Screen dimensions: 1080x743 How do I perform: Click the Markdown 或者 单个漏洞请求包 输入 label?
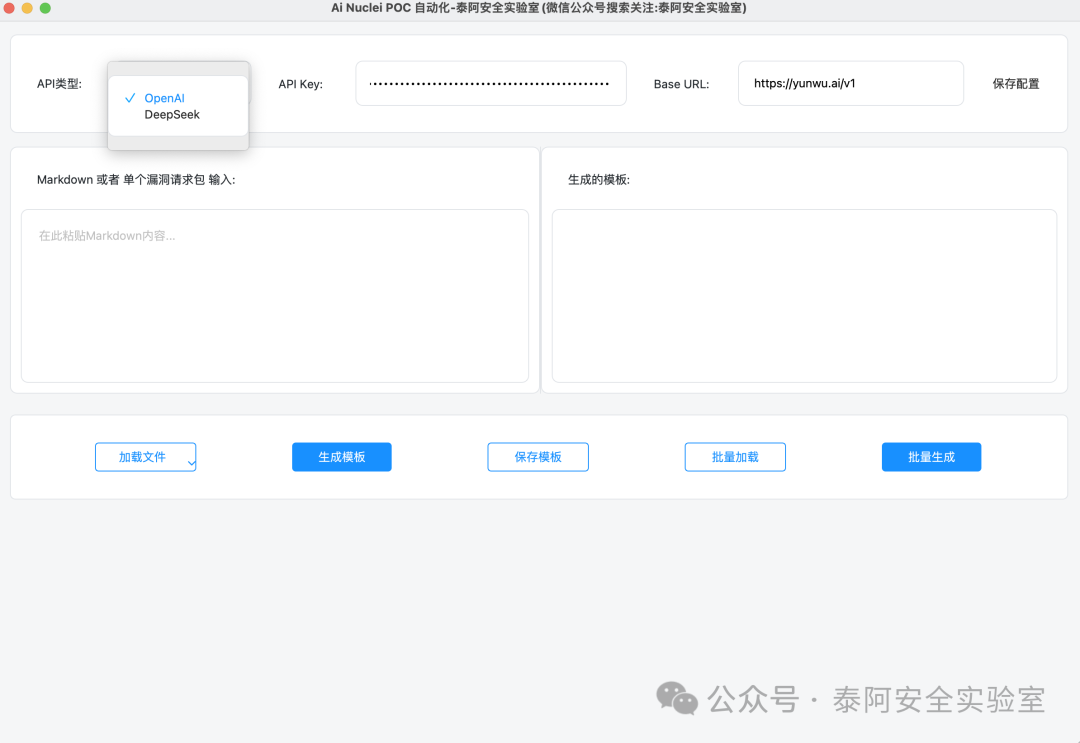(136, 180)
